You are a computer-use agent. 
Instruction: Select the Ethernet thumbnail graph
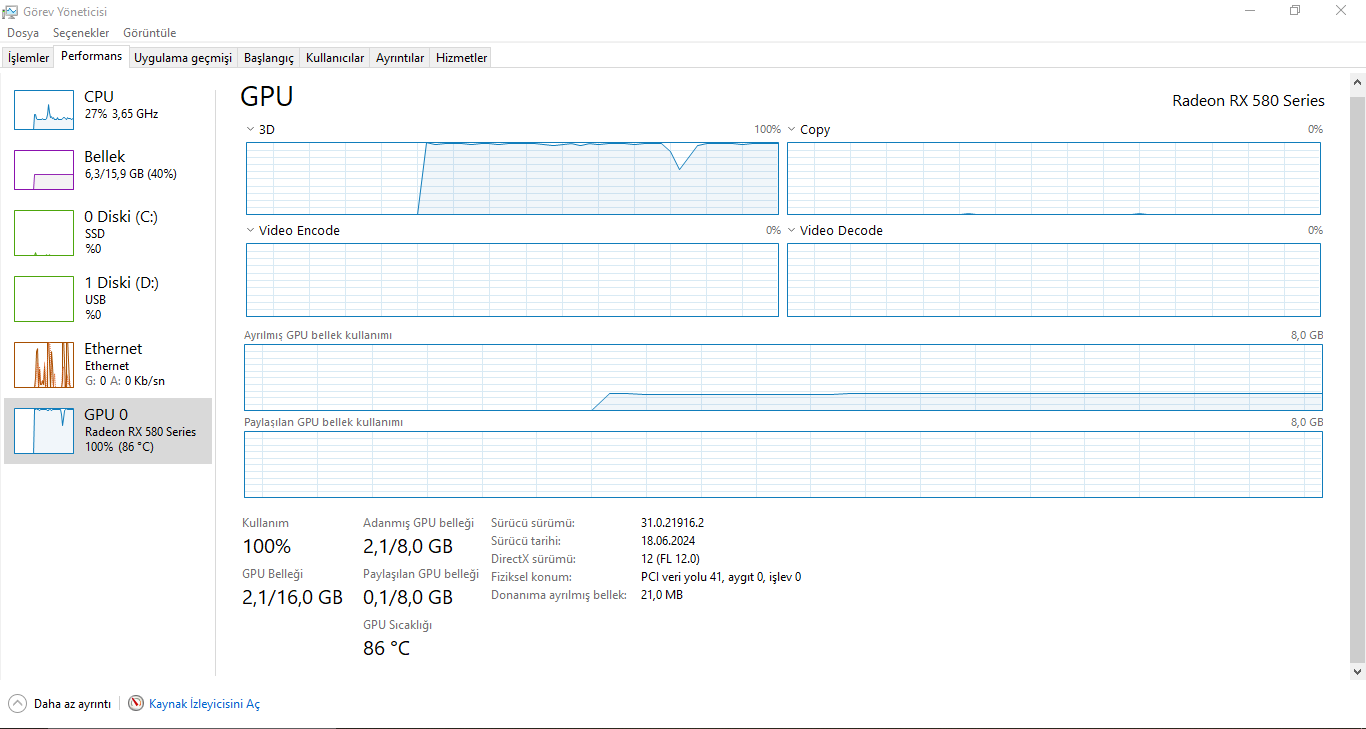coord(44,364)
